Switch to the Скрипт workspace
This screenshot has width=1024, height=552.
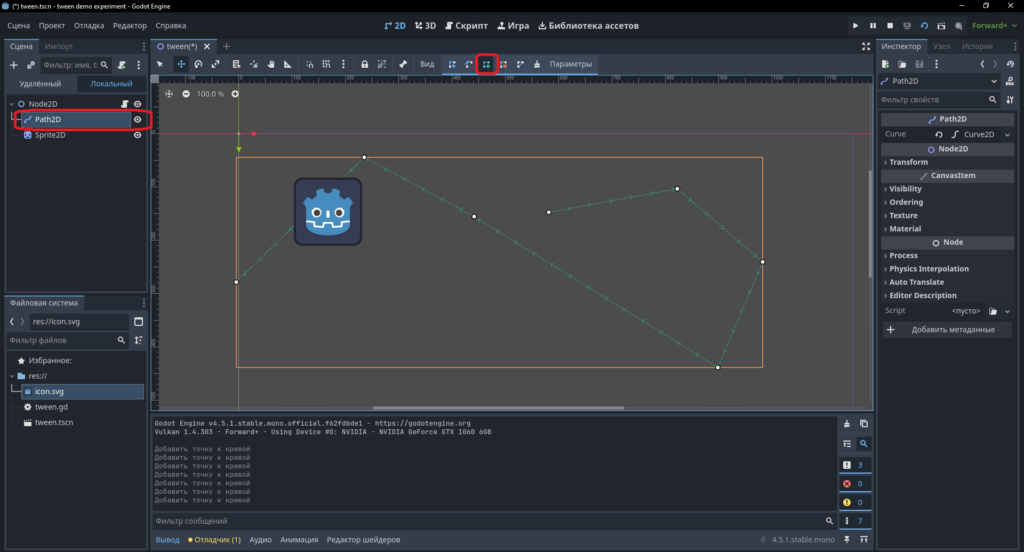pos(466,25)
